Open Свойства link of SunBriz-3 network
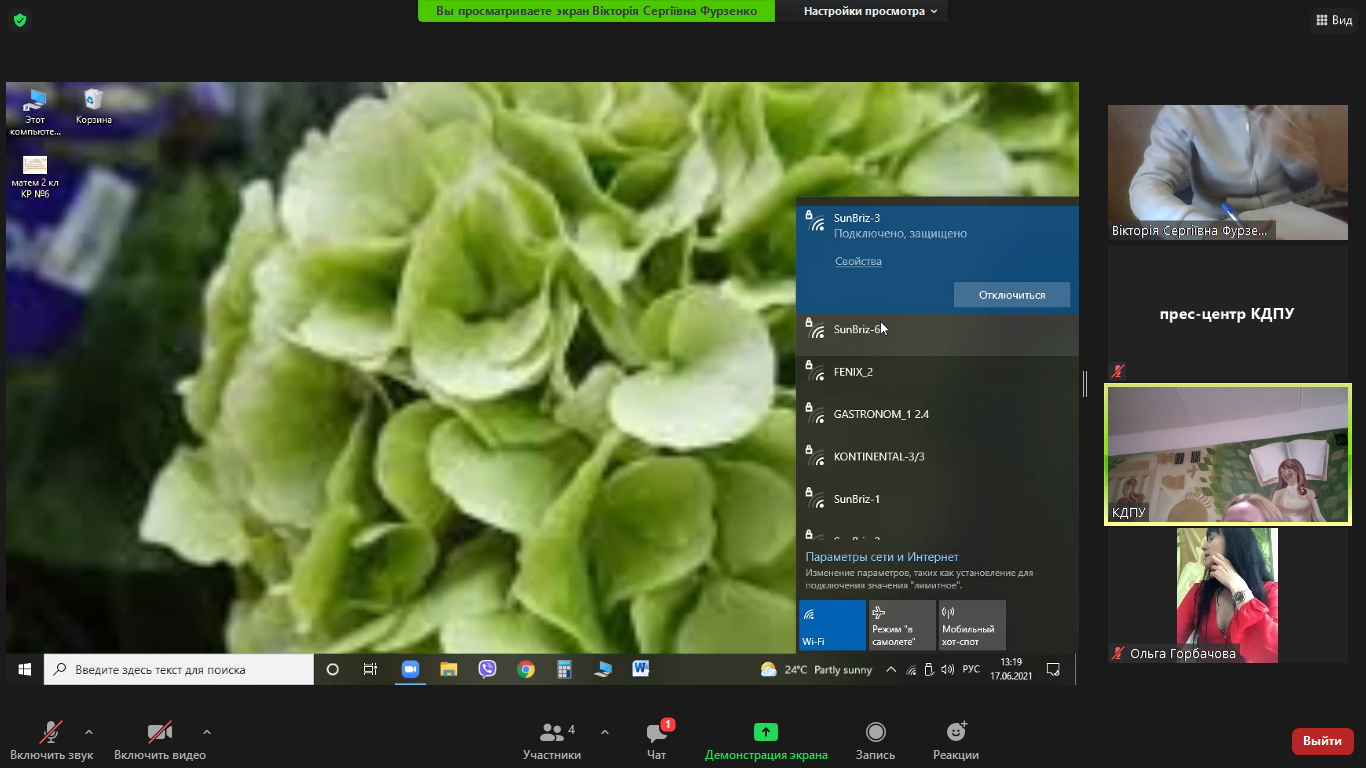Screen dimensions: 1366x768 point(859,261)
